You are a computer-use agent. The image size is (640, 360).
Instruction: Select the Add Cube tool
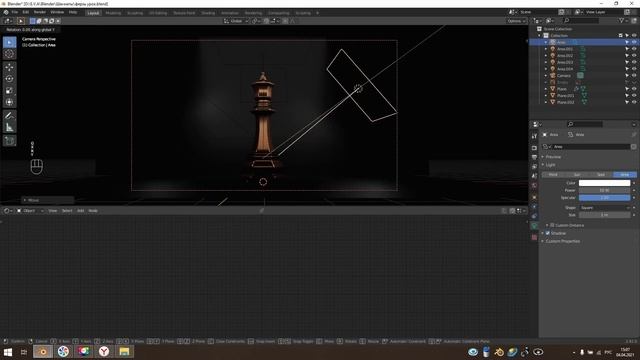[9, 141]
